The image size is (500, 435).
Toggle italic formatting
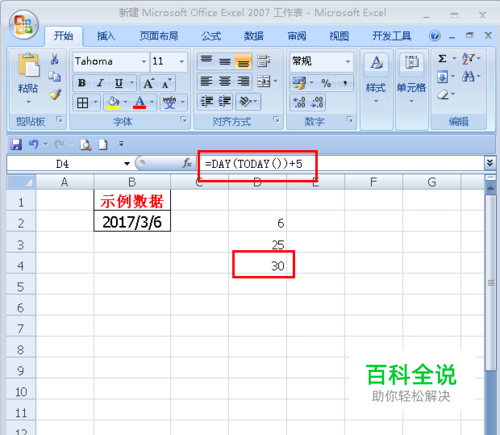pos(100,83)
